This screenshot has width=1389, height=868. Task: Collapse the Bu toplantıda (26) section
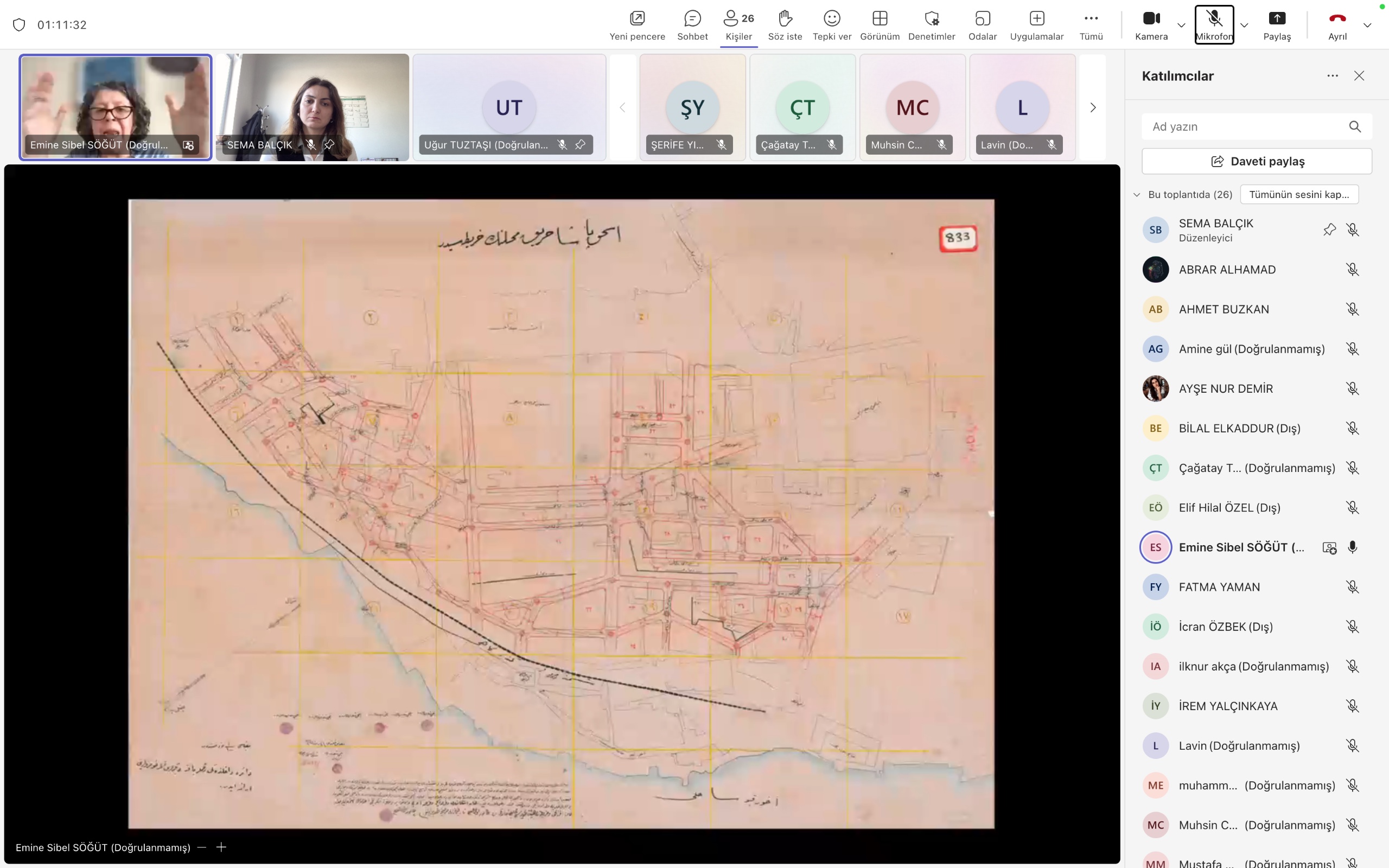tap(1137, 195)
